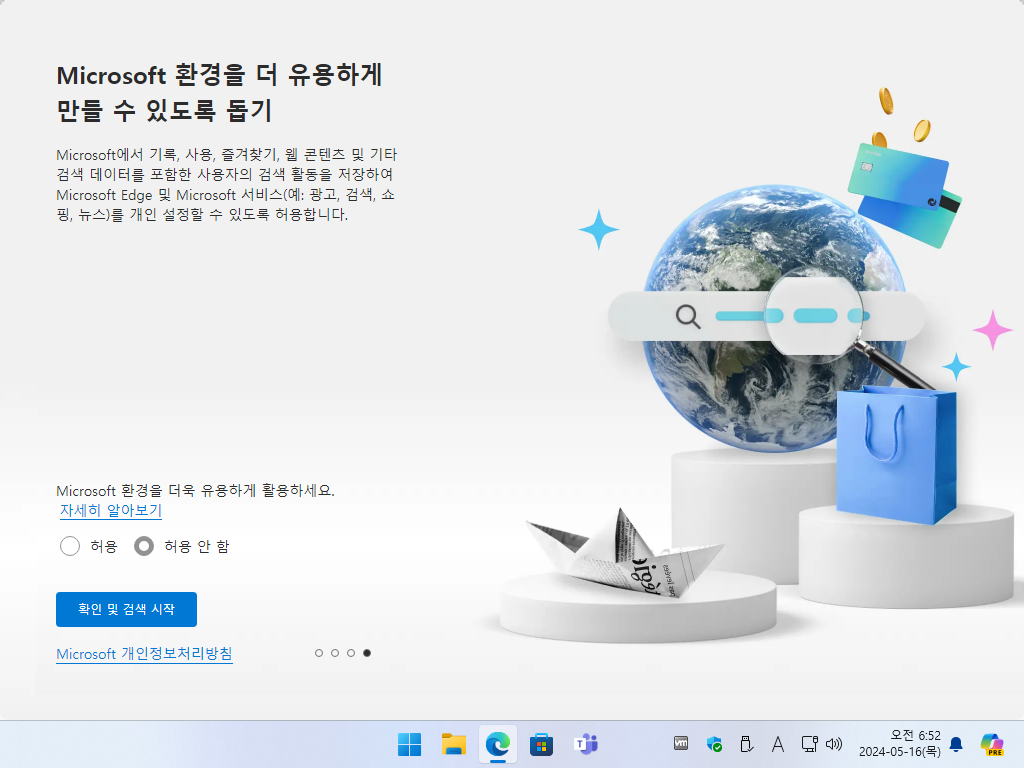Click the 확인 및 검색 시작 button
The image size is (1024, 768).
coord(126,609)
